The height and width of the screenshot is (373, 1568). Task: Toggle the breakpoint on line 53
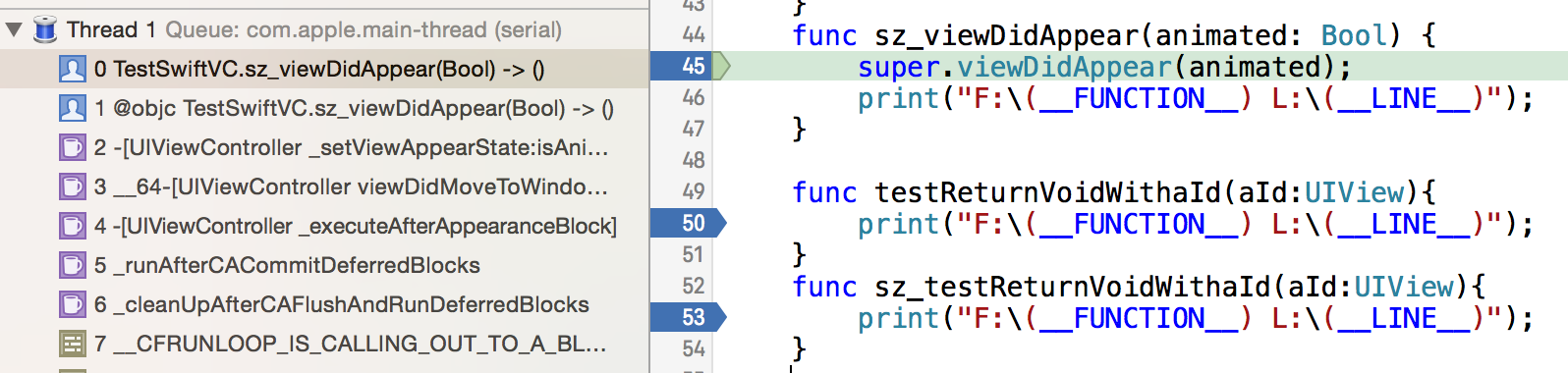point(688,317)
